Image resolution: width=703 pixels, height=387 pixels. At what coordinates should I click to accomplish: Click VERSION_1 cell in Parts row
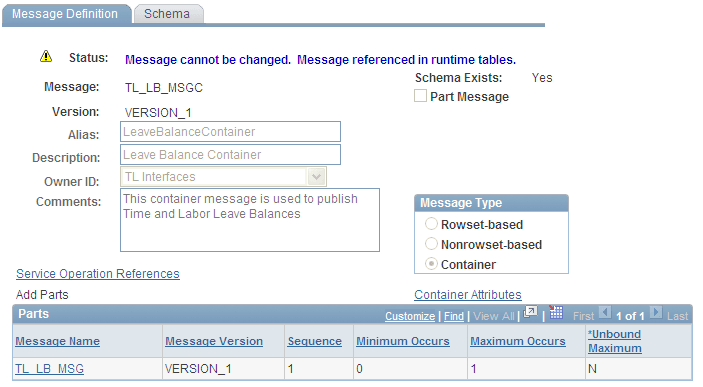point(198,369)
